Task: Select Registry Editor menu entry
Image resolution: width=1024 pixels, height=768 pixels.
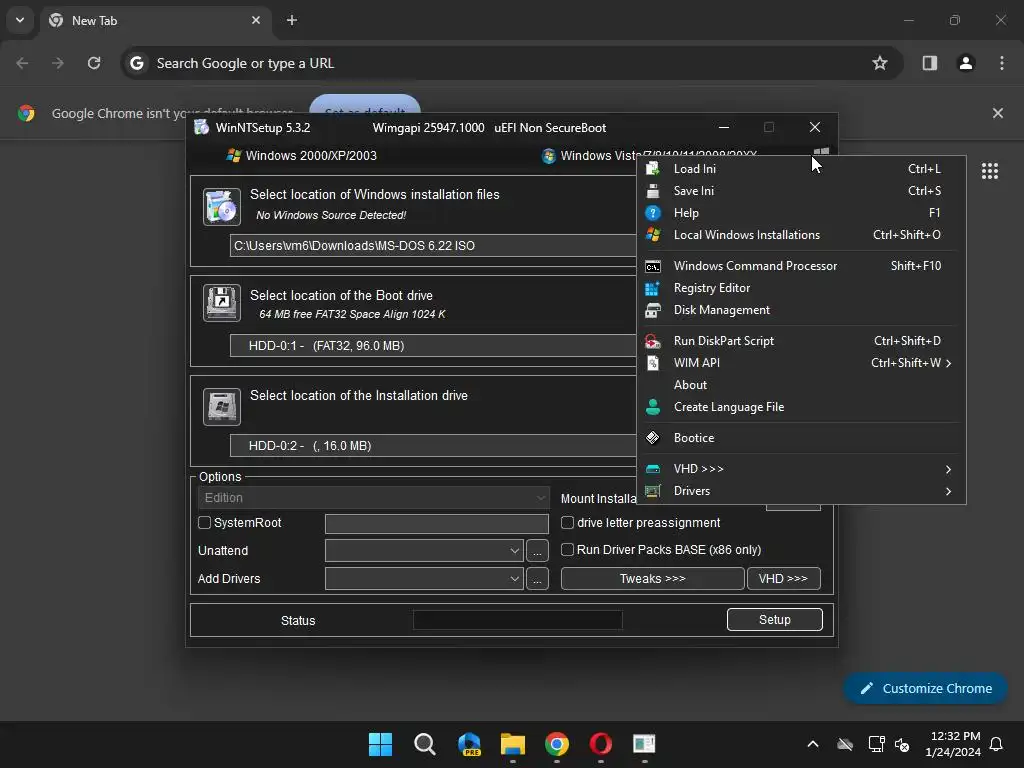Action: (x=801, y=288)
